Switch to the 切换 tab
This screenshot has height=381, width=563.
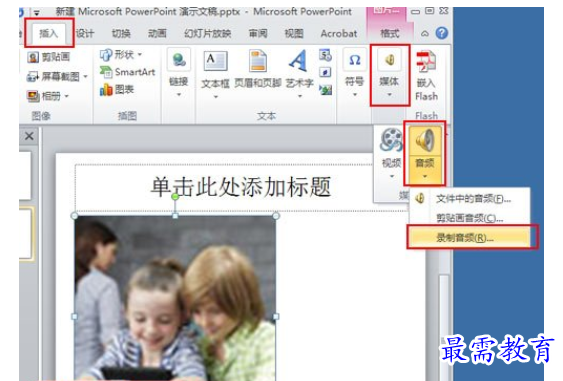click(121, 34)
